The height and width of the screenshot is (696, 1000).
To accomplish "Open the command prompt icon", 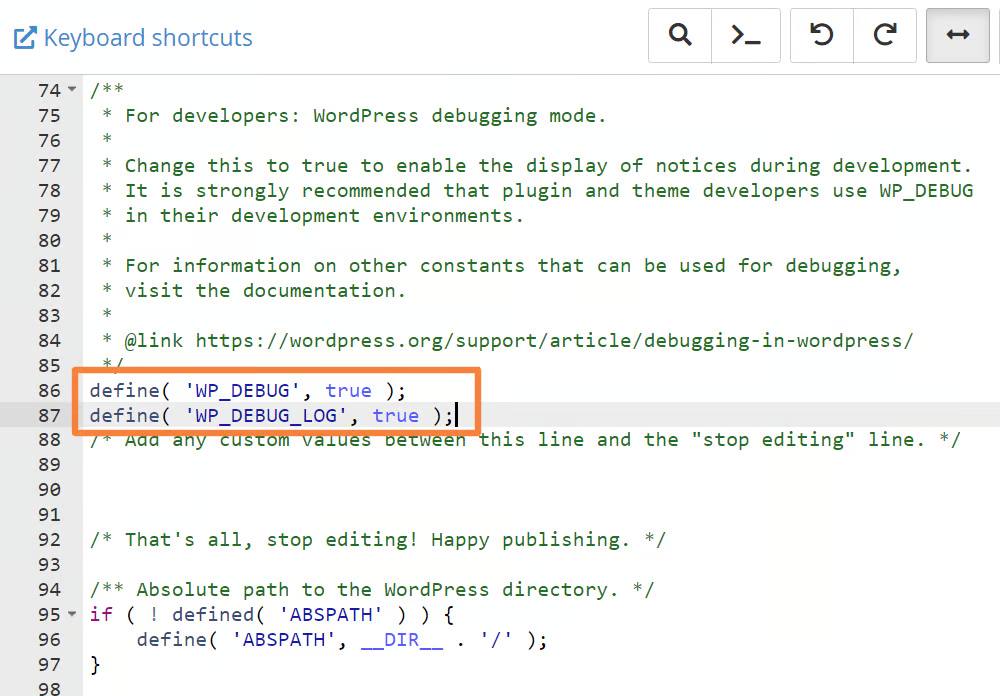I will 745,35.
